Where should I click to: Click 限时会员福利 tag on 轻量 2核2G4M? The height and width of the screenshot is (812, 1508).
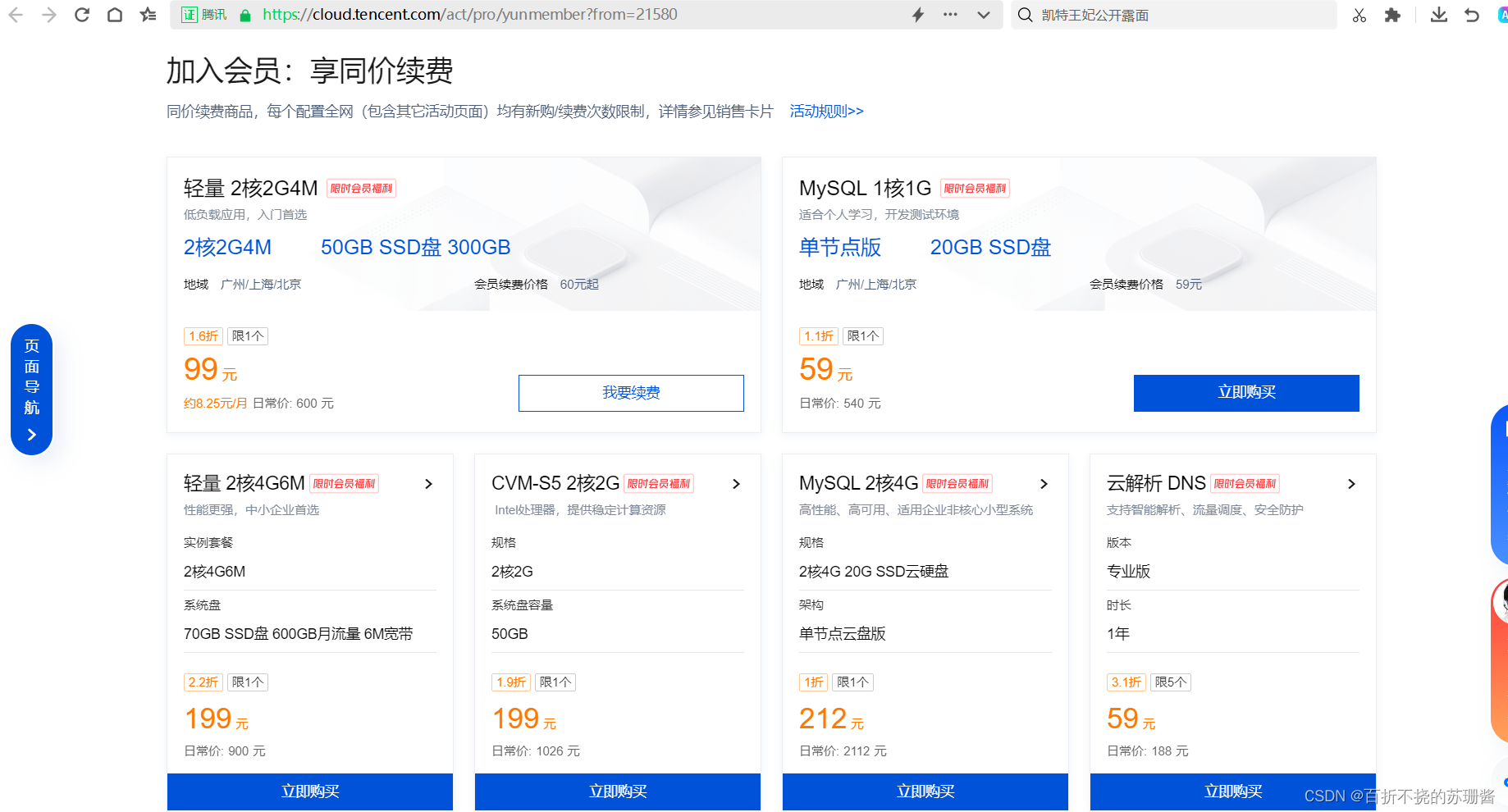pos(361,189)
